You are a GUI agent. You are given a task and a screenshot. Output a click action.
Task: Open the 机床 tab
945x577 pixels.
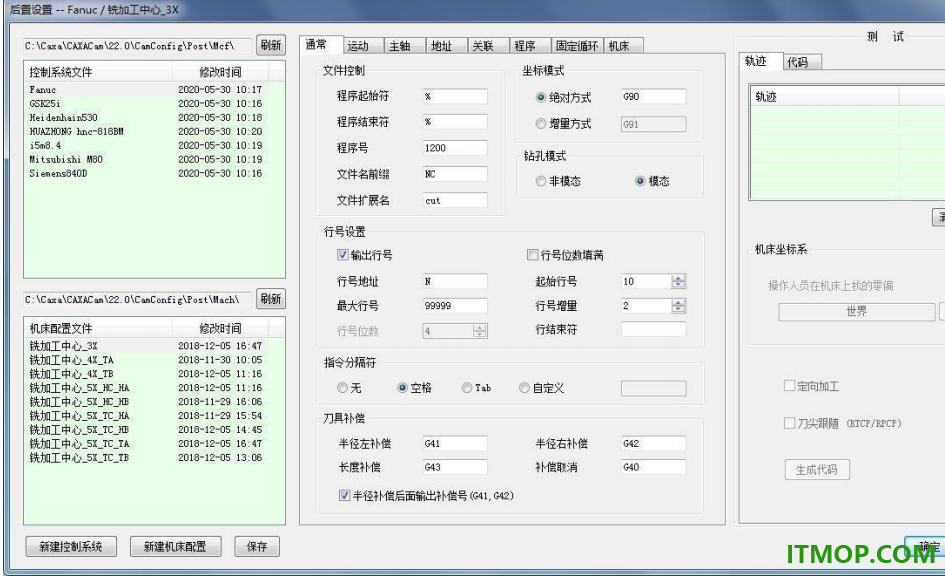tap(623, 46)
